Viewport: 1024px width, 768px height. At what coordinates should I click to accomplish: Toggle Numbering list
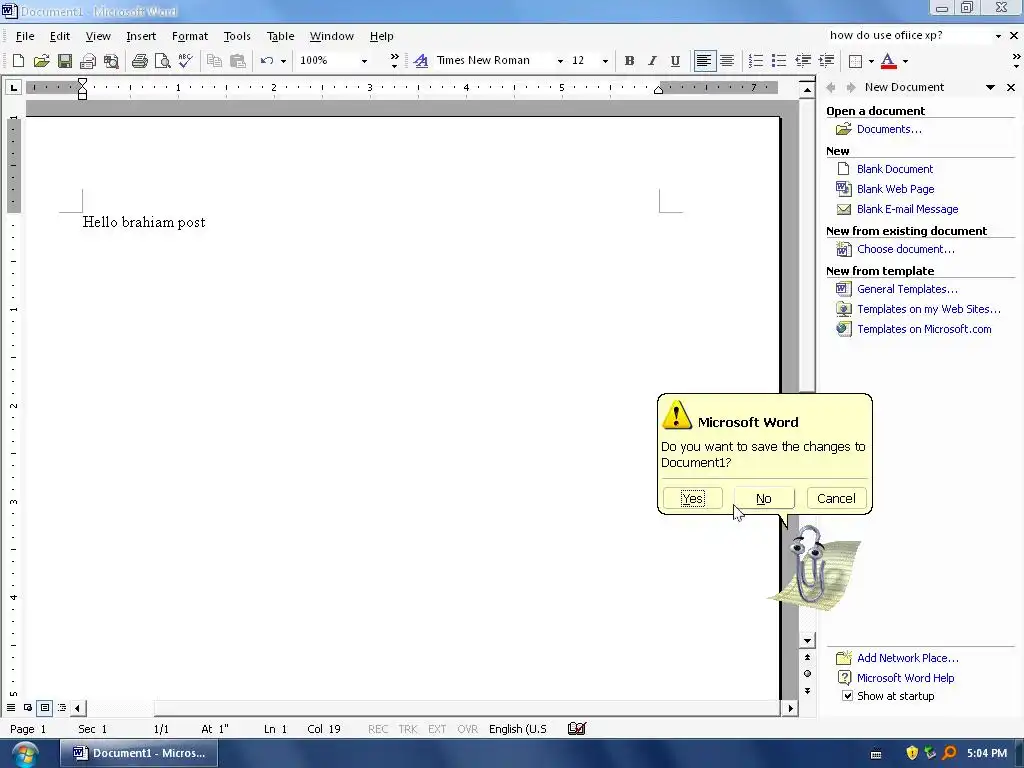click(756, 61)
